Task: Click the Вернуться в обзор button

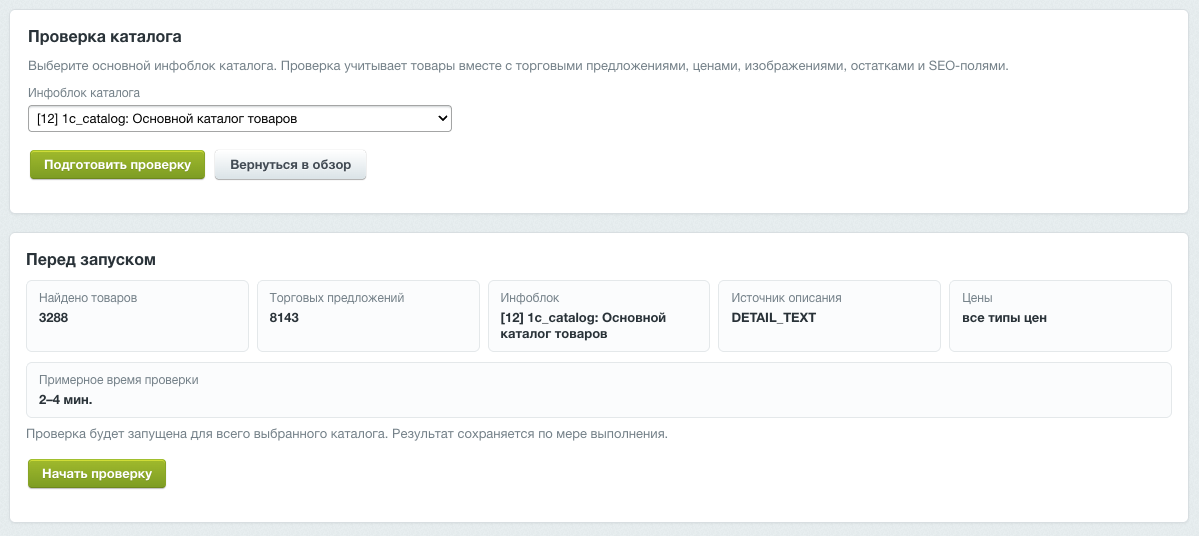Action: [x=291, y=164]
